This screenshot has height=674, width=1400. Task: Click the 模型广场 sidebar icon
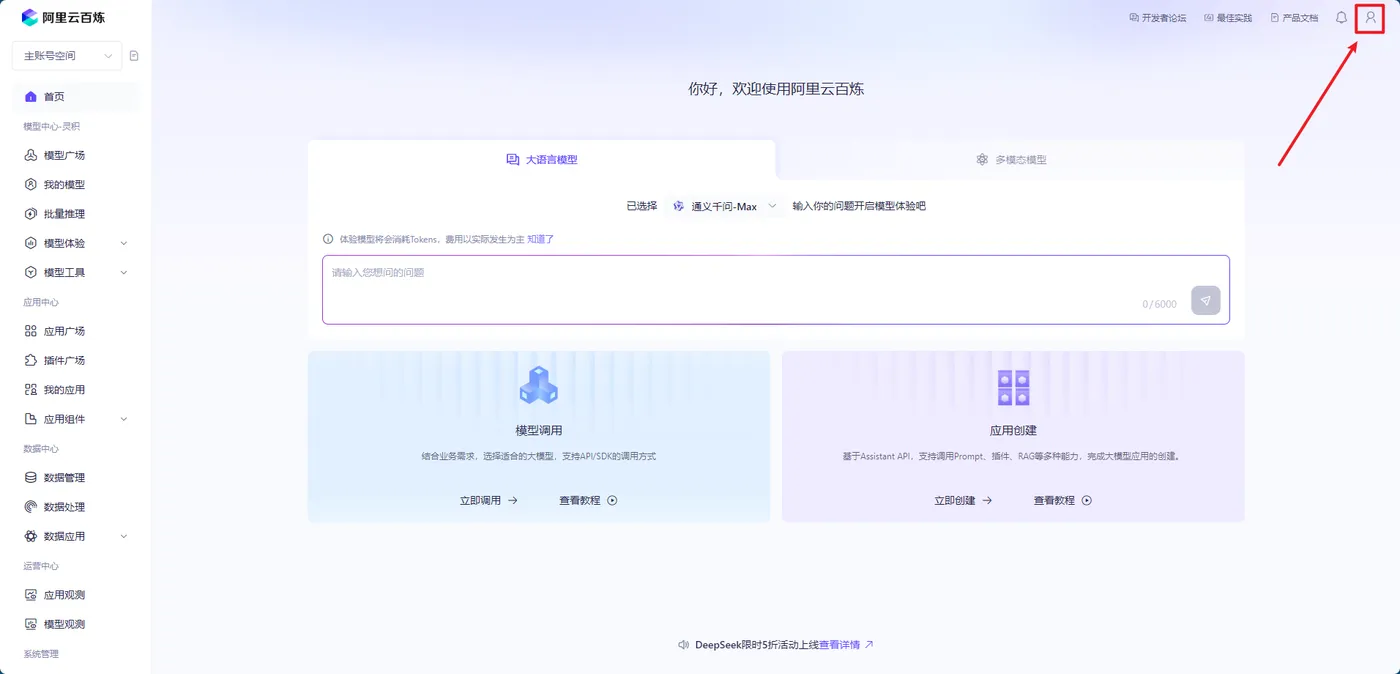(x=30, y=155)
